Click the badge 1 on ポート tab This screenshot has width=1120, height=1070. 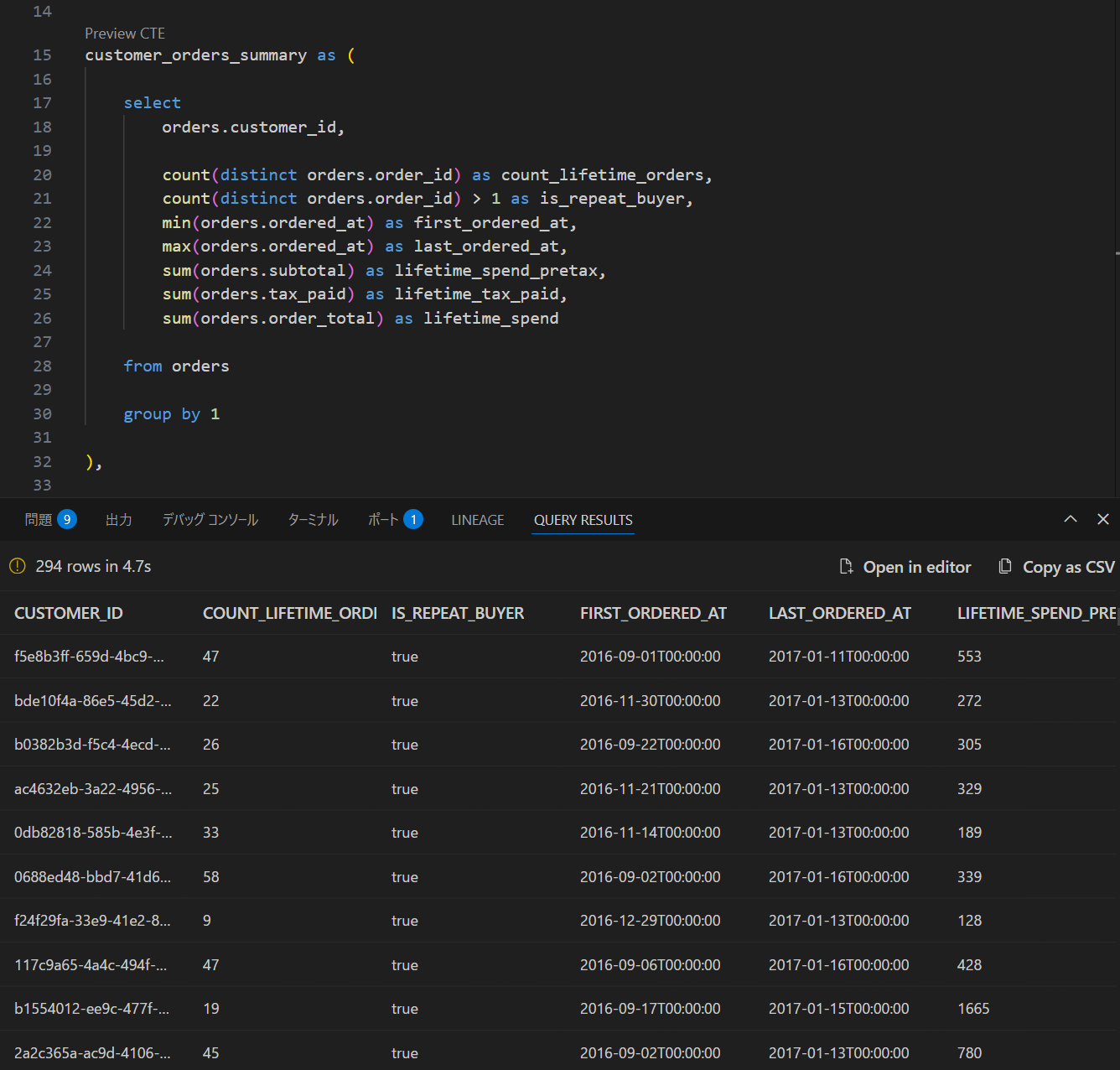(413, 519)
